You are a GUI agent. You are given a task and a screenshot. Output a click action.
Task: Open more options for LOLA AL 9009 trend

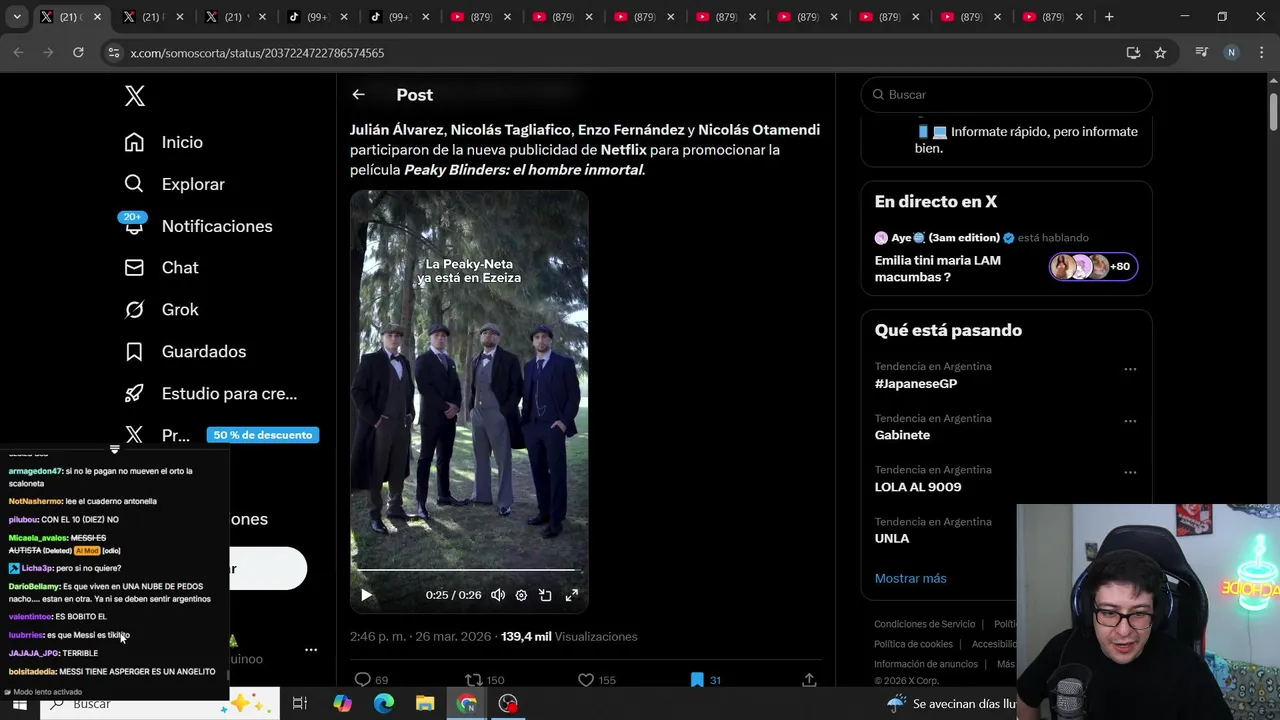click(x=1130, y=472)
